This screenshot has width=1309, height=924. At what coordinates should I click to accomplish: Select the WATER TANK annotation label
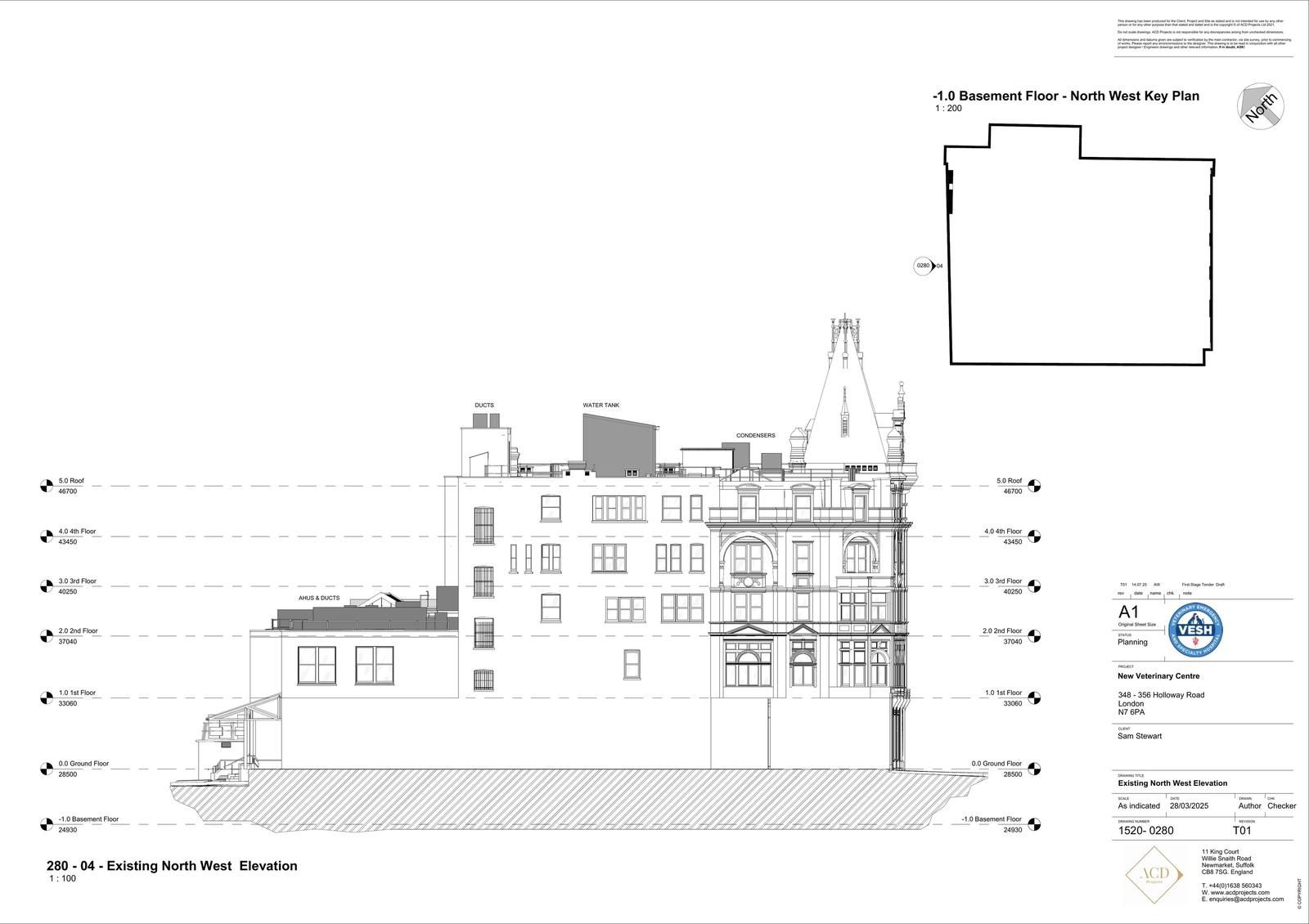601,406
